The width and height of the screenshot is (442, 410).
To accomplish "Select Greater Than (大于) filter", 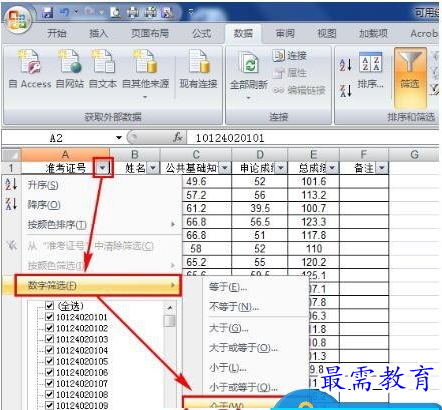I will click(x=255, y=328).
